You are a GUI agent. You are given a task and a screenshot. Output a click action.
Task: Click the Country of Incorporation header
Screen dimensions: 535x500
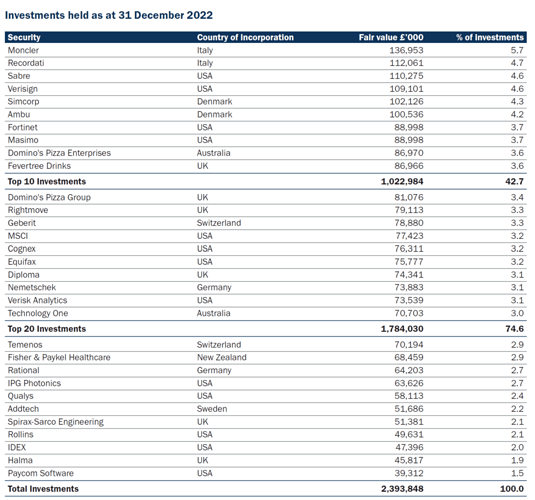(245, 37)
